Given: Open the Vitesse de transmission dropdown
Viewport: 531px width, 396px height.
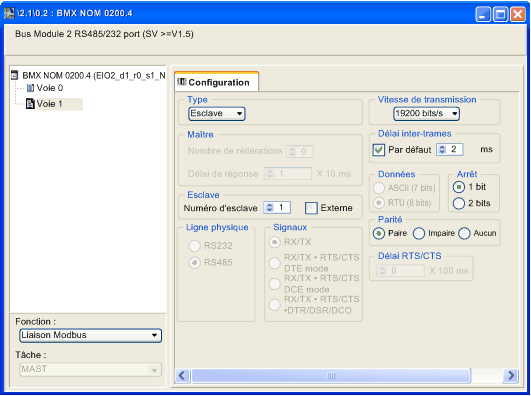Looking at the screenshot, I should [426, 113].
